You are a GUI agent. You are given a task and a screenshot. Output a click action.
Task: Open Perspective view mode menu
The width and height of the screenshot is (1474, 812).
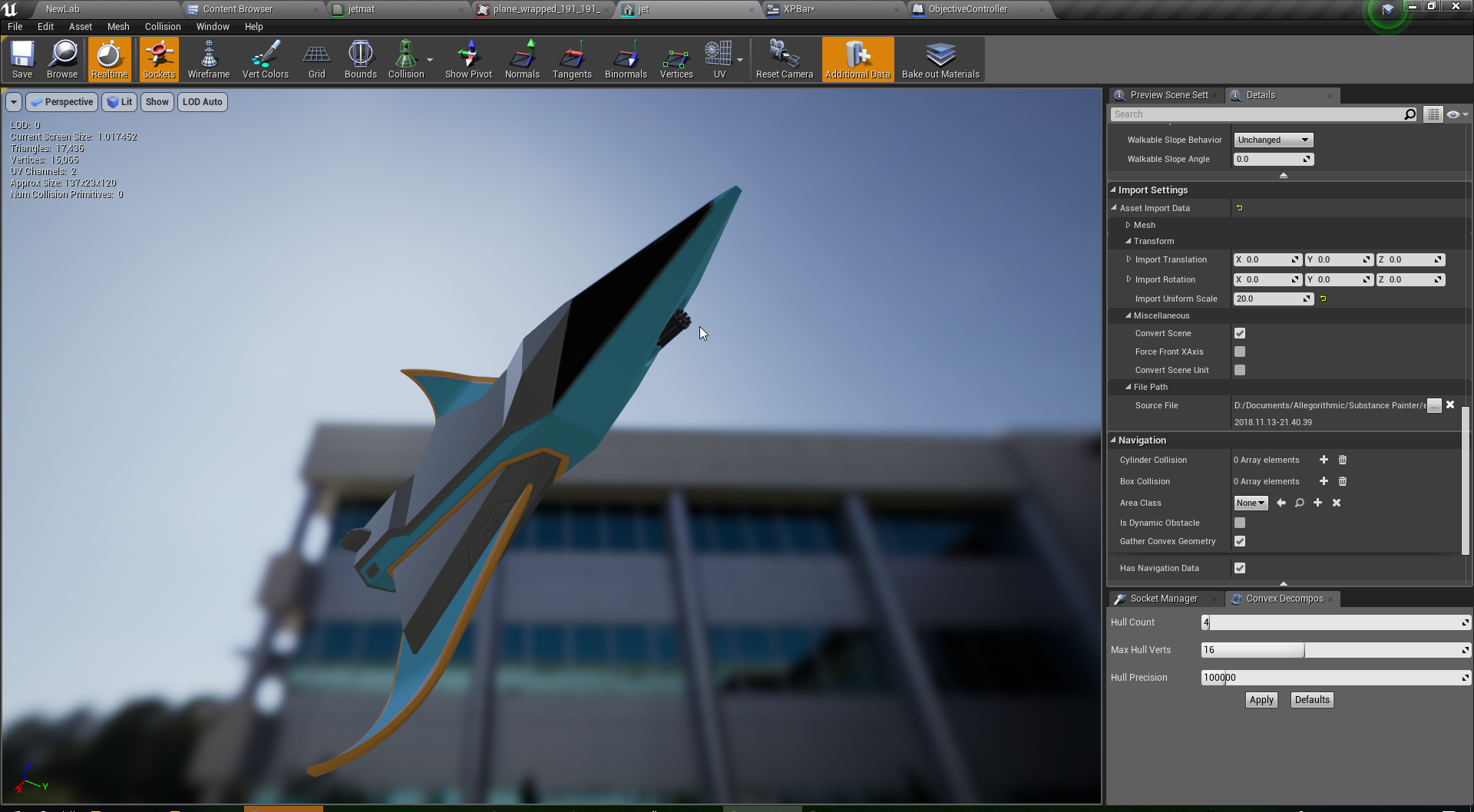(x=61, y=102)
